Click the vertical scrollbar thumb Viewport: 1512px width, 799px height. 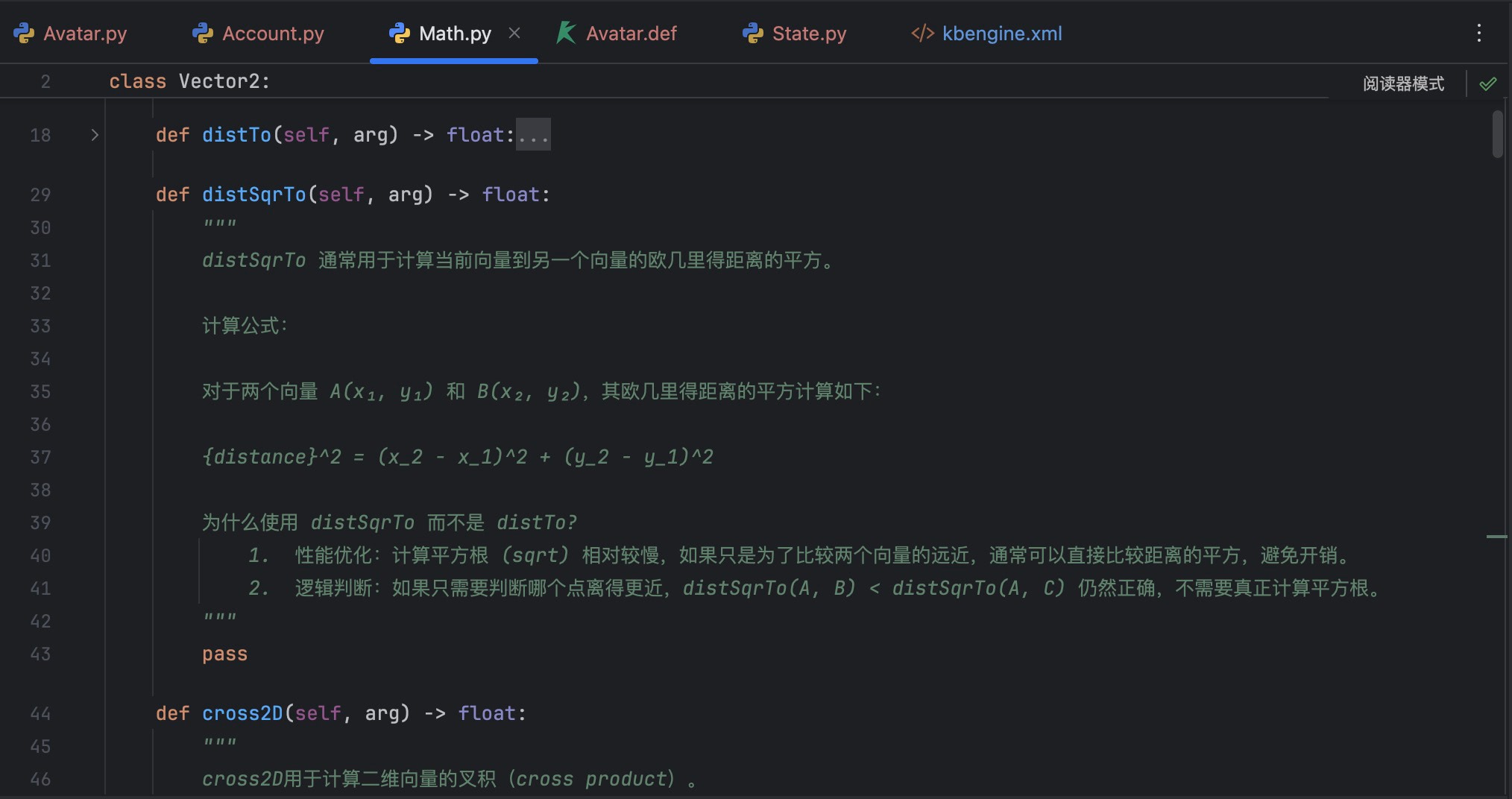pyautogui.click(x=1497, y=134)
